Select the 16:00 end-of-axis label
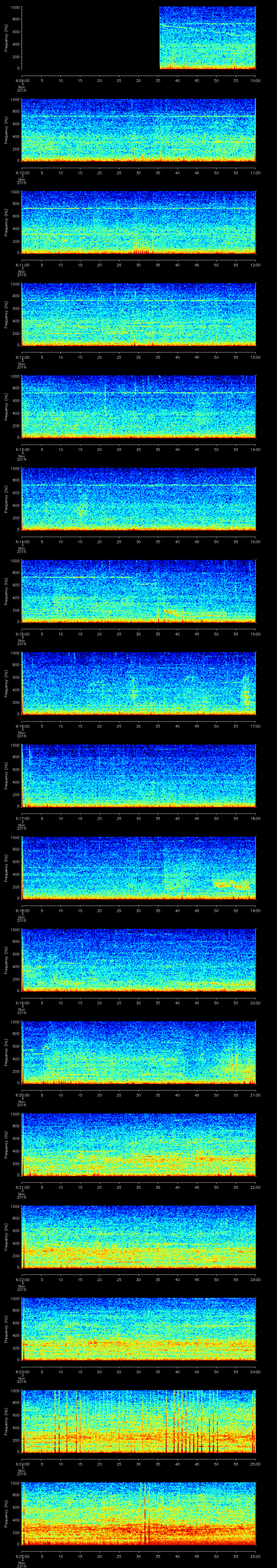 pyautogui.click(x=255, y=634)
